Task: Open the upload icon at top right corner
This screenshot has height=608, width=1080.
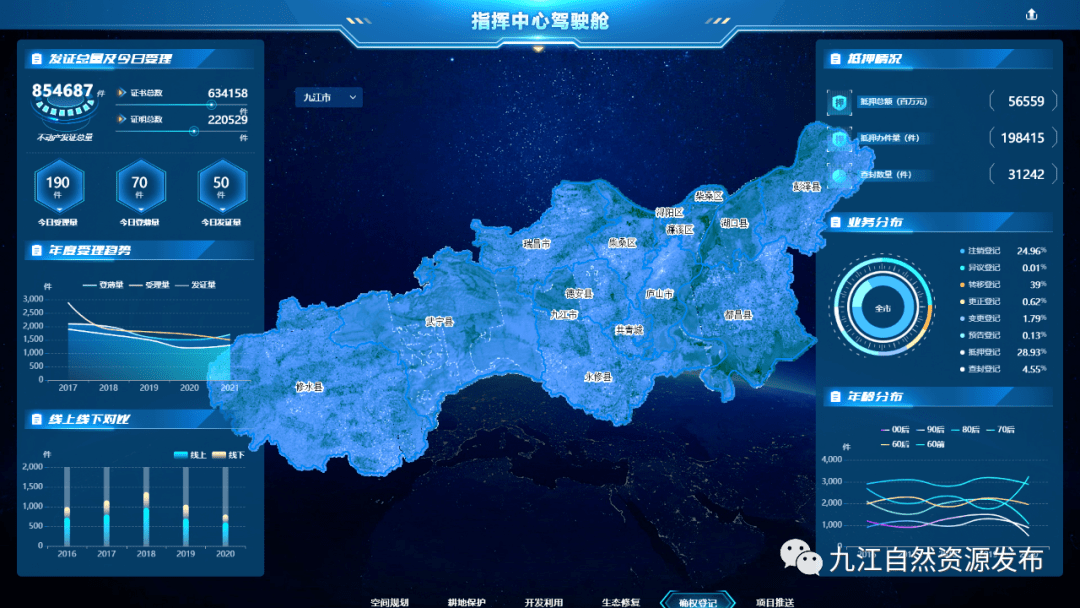Action: click(x=1031, y=14)
